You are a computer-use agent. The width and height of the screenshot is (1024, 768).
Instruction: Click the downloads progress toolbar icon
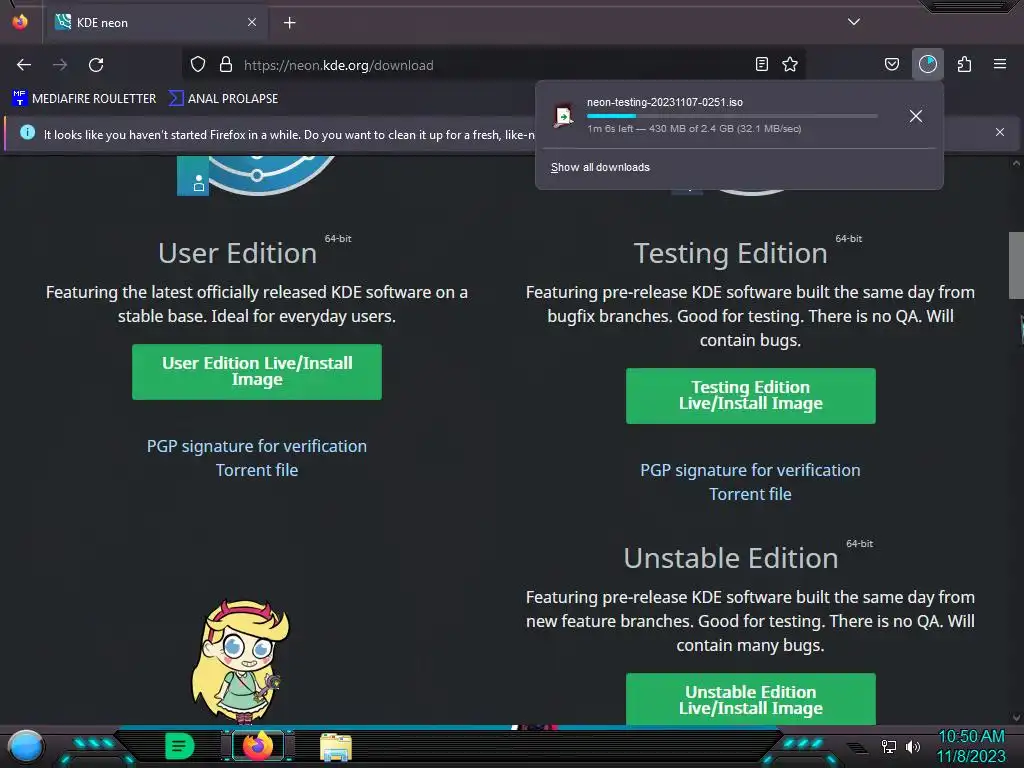pos(928,65)
